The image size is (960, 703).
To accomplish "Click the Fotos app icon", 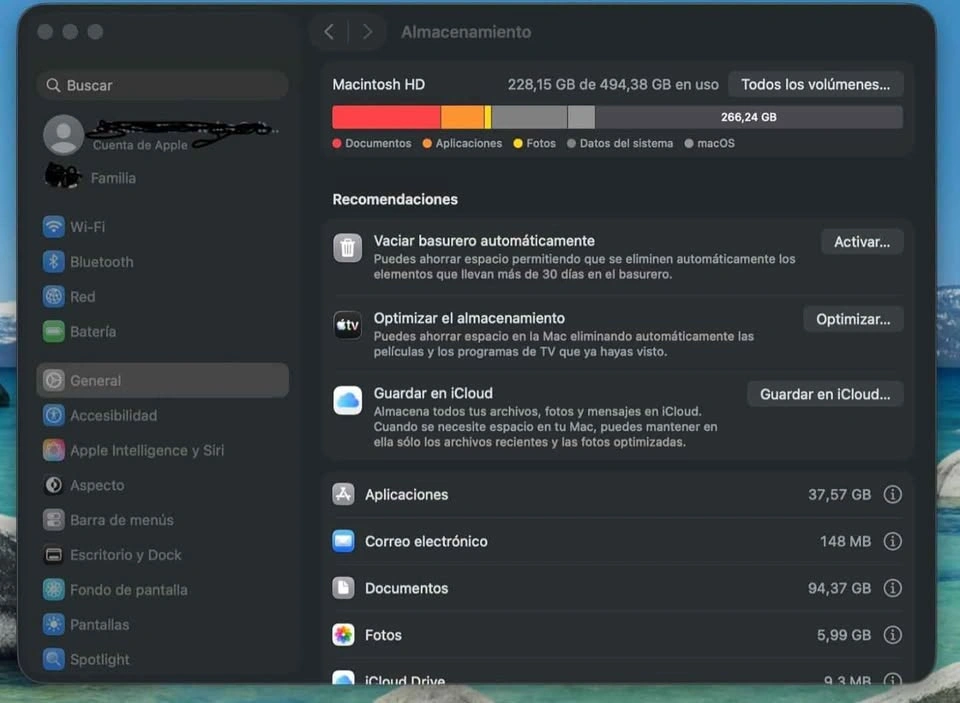I will point(343,635).
